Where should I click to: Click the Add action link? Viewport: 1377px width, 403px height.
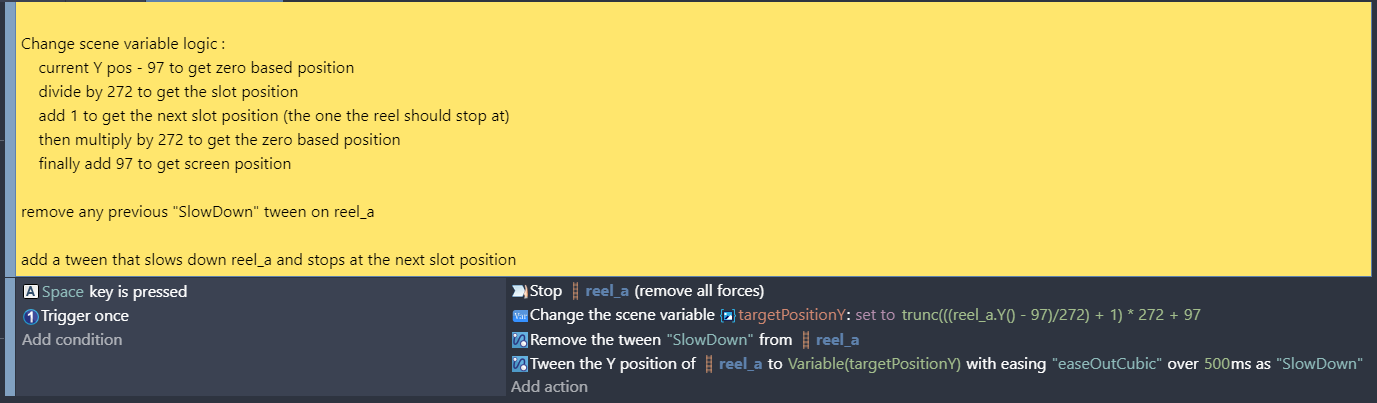pyautogui.click(x=549, y=387)
